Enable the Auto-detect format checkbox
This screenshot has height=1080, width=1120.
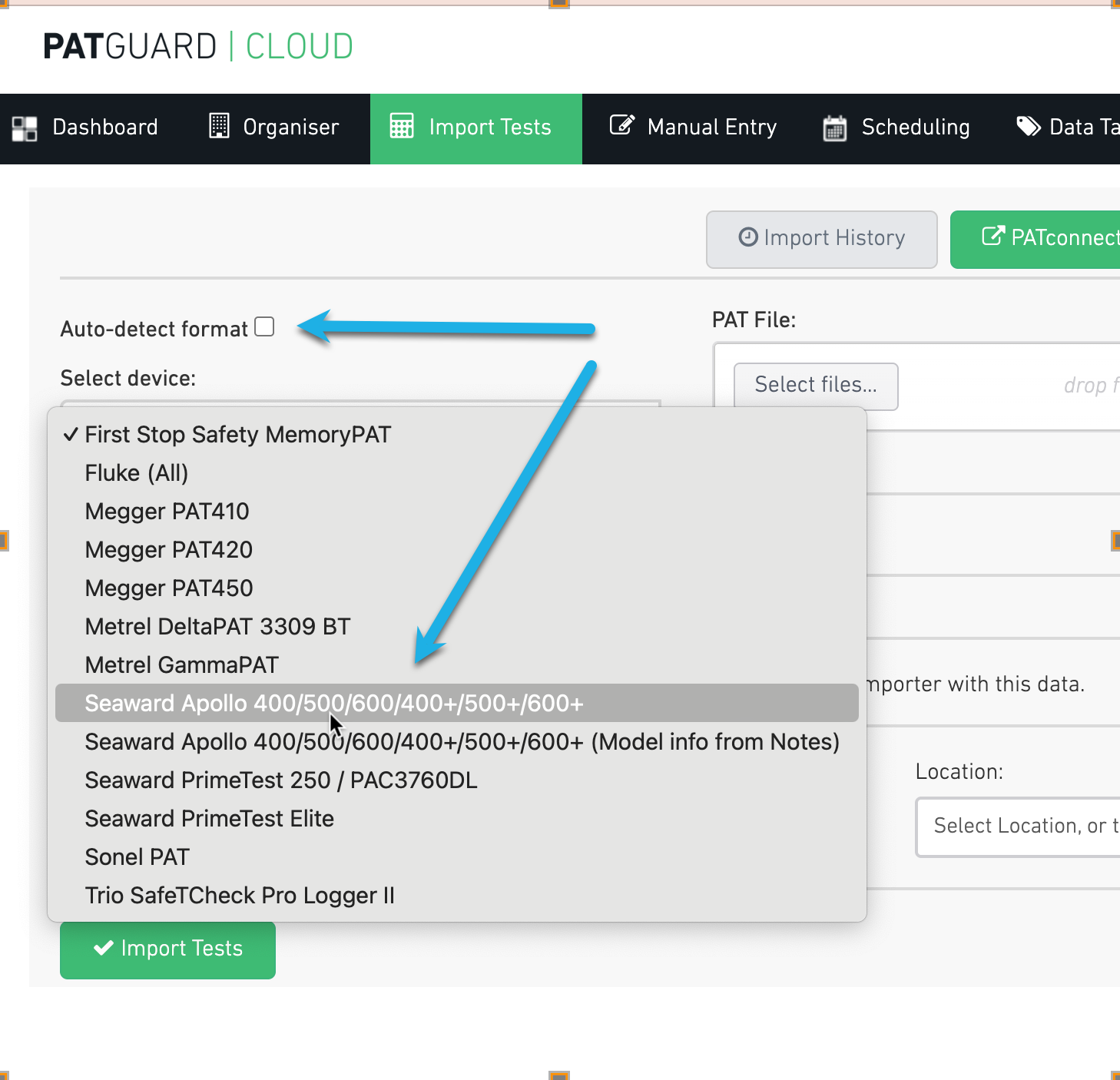[x=264, y=327]
